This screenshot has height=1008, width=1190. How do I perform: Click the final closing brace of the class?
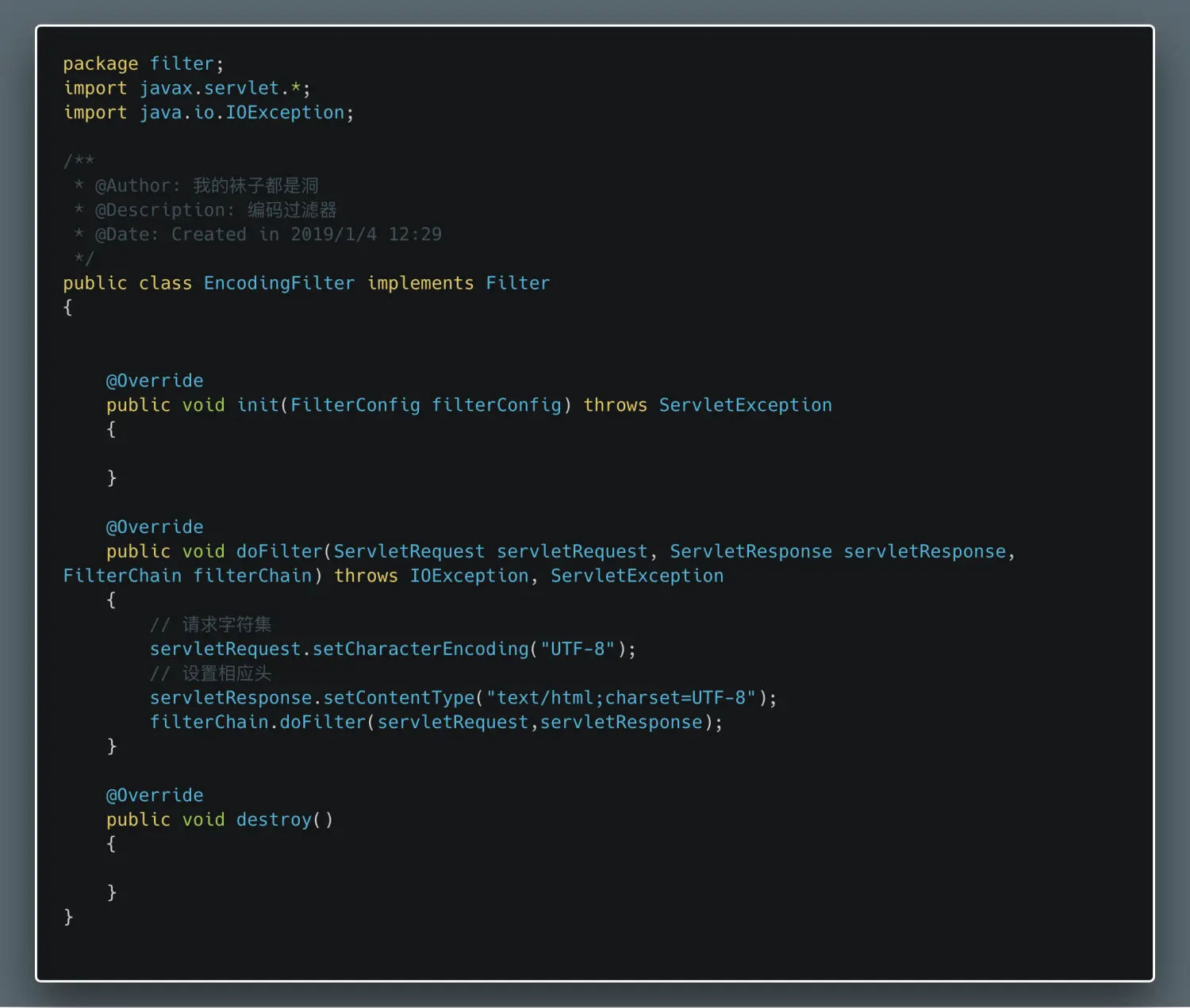point(68,918)
